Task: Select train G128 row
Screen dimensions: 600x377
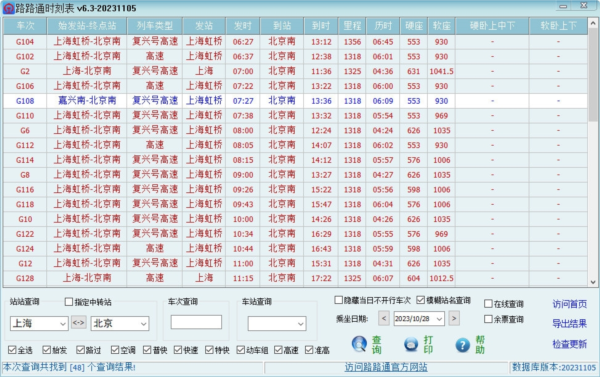Action: click(x=295, y=278)
